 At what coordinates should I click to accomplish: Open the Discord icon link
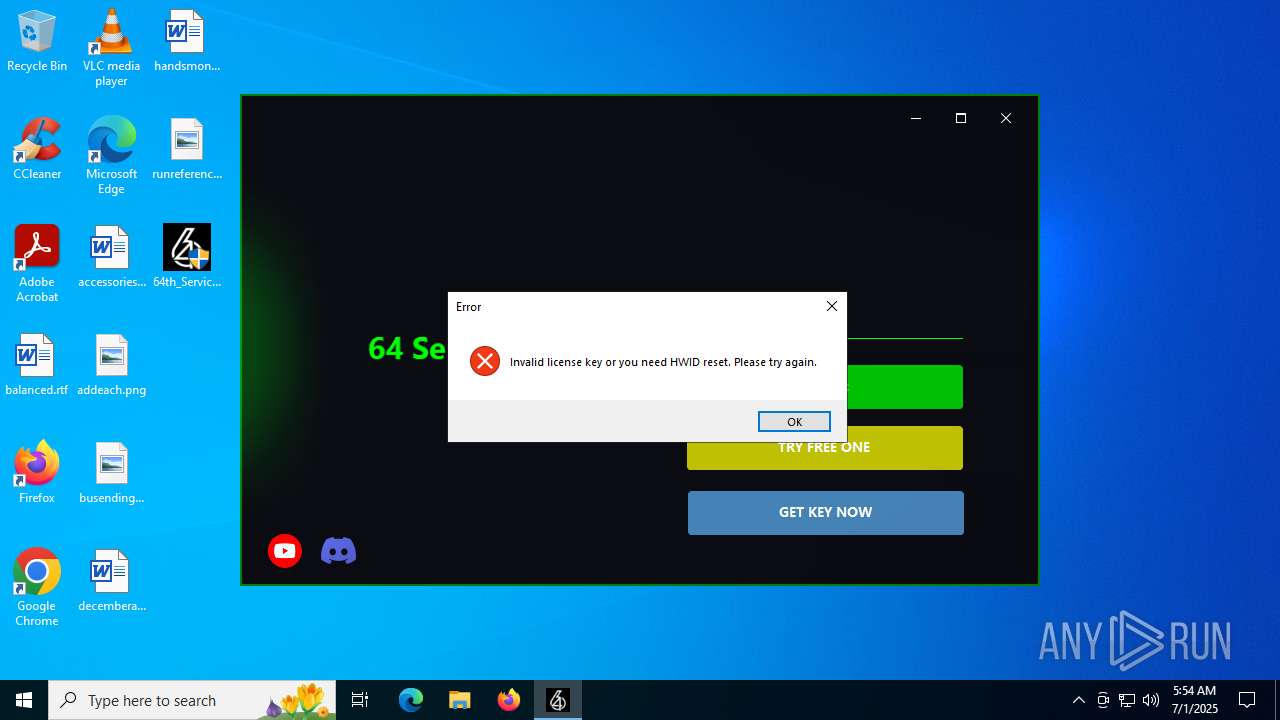point(338,551)
